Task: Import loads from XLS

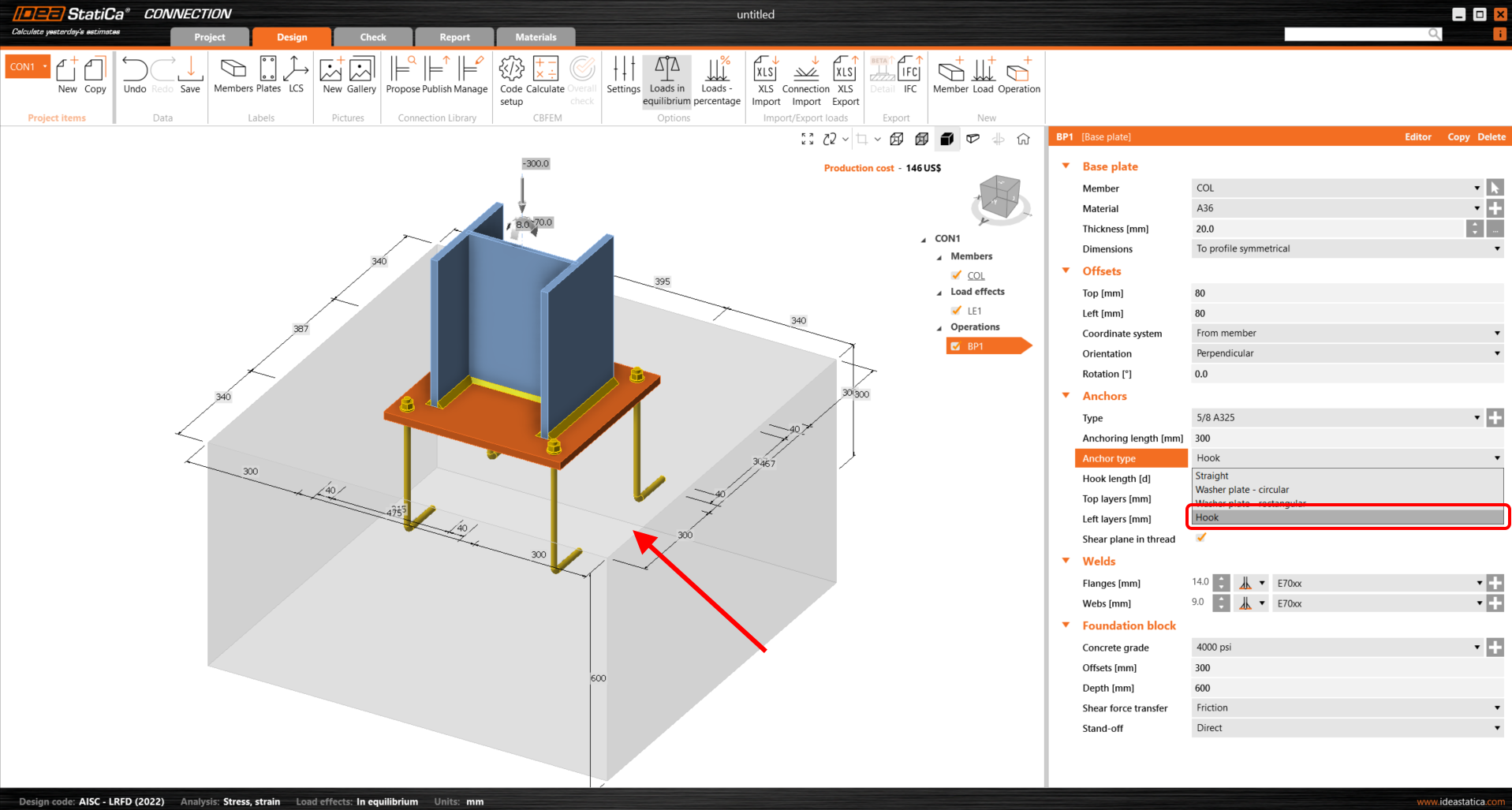Action: point(764,79)
